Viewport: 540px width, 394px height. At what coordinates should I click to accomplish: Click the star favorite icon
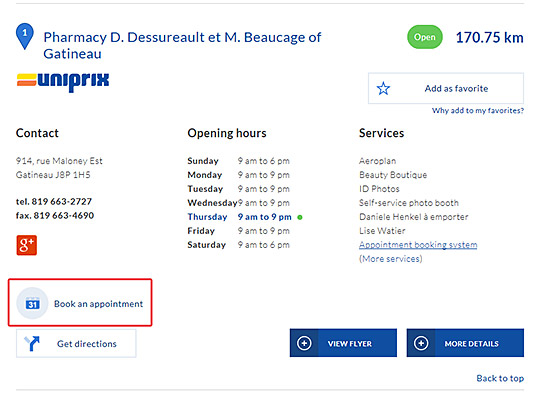[x=383, y=89]
